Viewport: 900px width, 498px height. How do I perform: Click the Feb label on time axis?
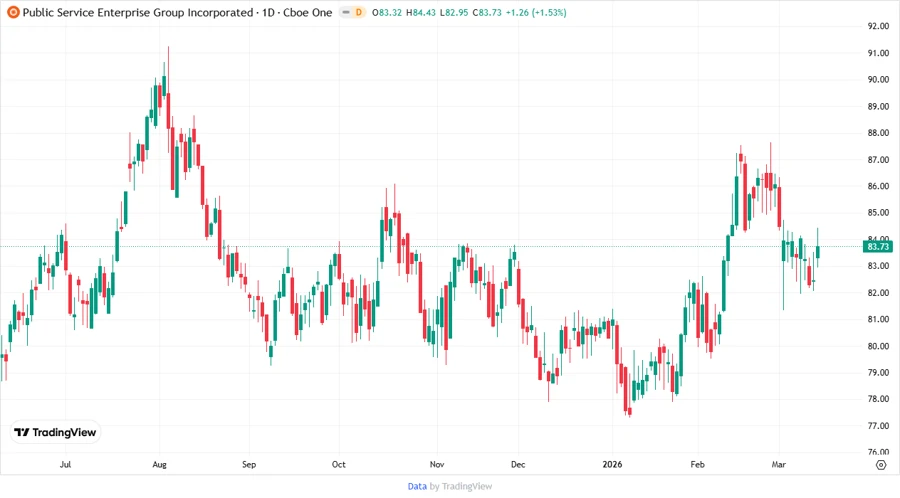point(697,464)
